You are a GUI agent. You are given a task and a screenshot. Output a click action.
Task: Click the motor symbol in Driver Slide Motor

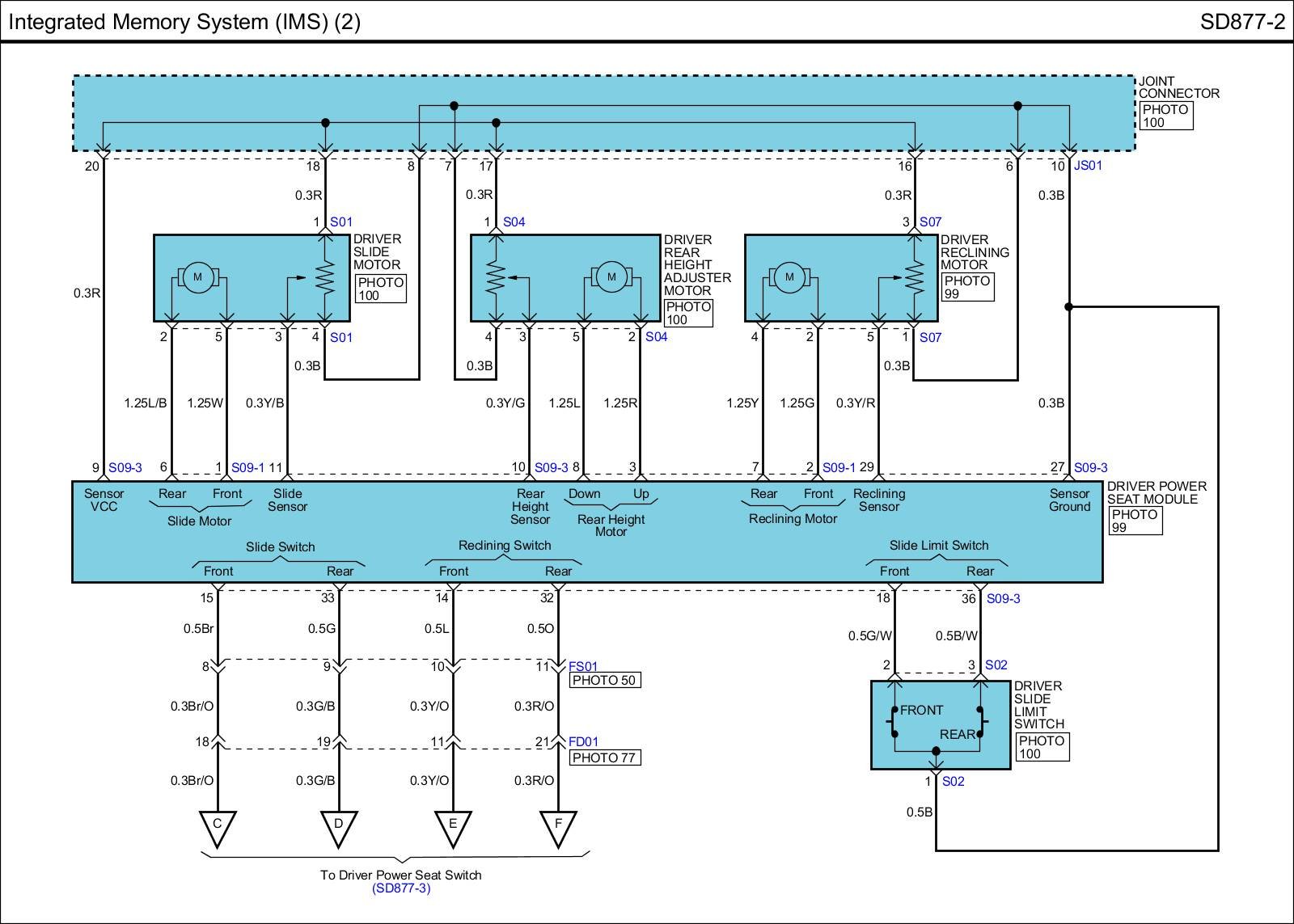point(197,277)
